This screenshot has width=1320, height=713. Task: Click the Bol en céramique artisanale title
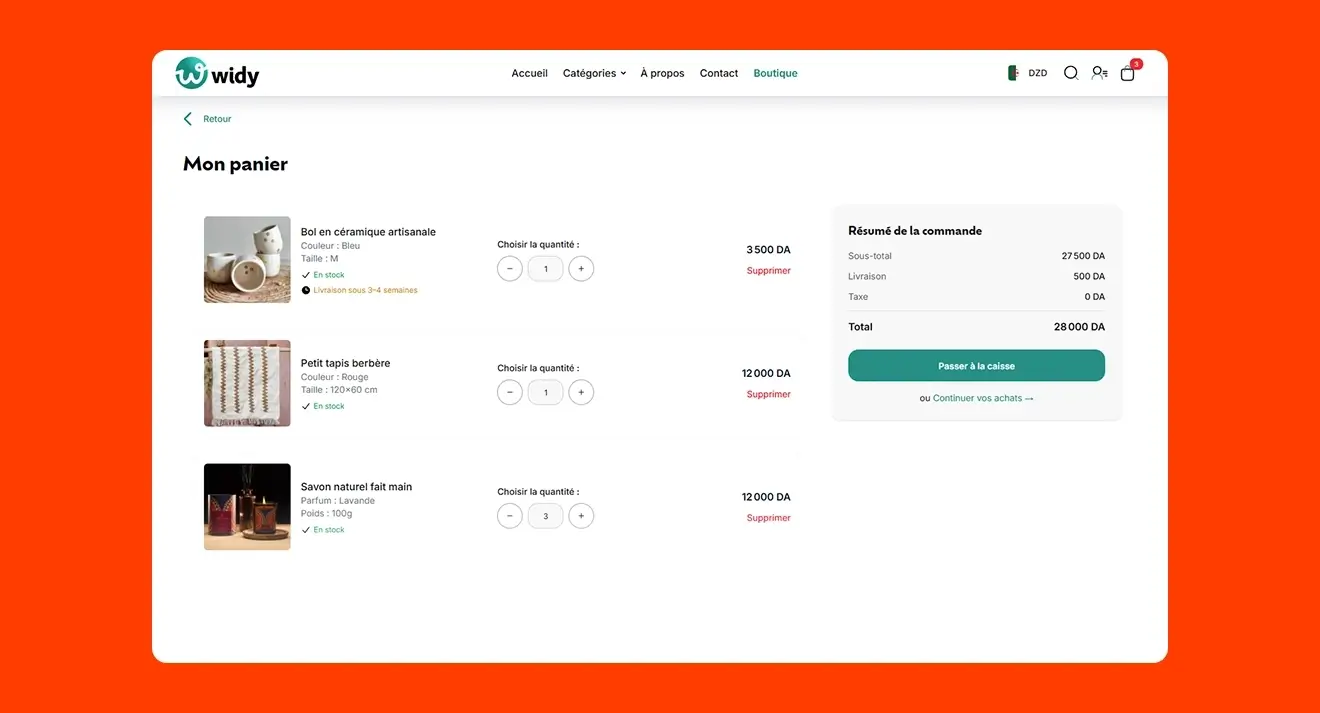pos(368,232)
